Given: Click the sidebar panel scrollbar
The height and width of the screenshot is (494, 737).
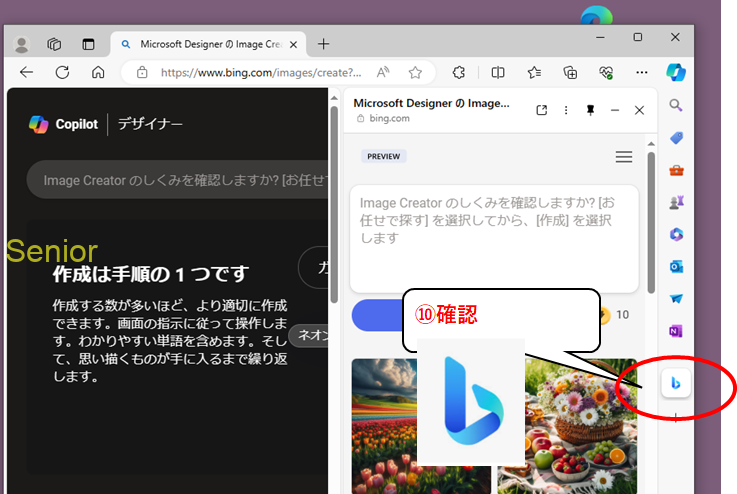Looking at the screenshot, I should (651, 222).
